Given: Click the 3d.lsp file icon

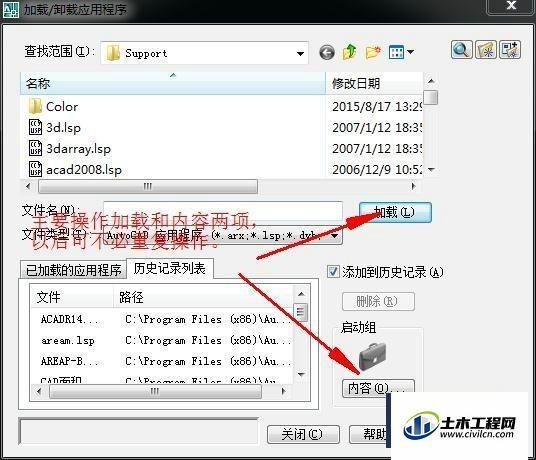Looking at the screenshot, I should [x=35, y=127].
